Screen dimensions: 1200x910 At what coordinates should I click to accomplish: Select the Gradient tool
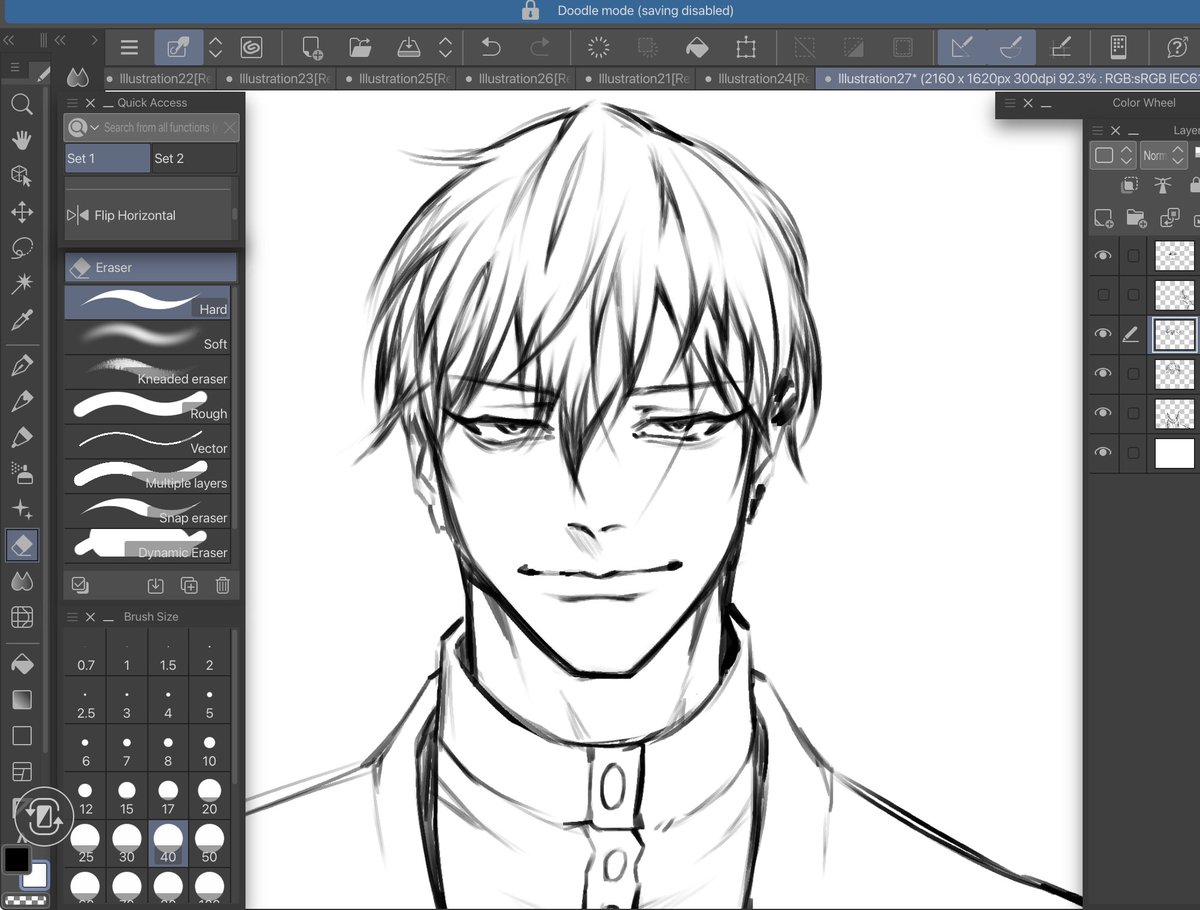[x=21, y=700]
